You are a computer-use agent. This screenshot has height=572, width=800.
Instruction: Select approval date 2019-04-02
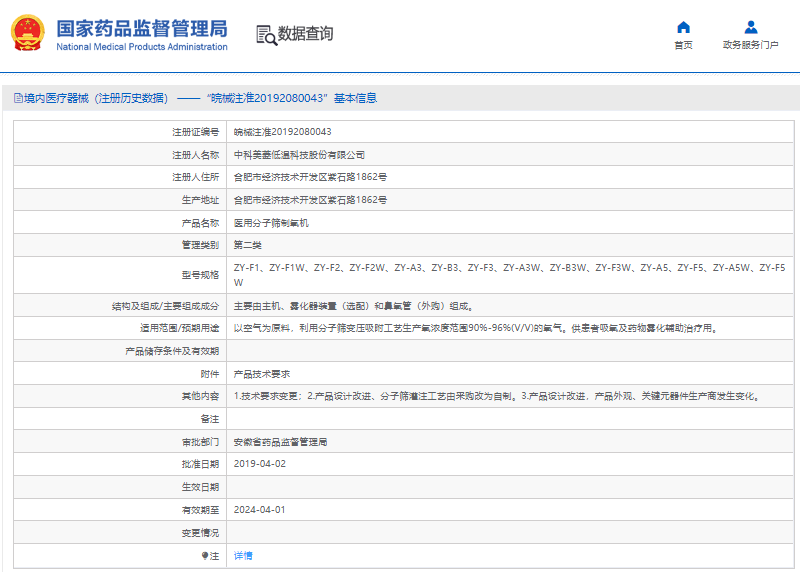pos(260,464)
